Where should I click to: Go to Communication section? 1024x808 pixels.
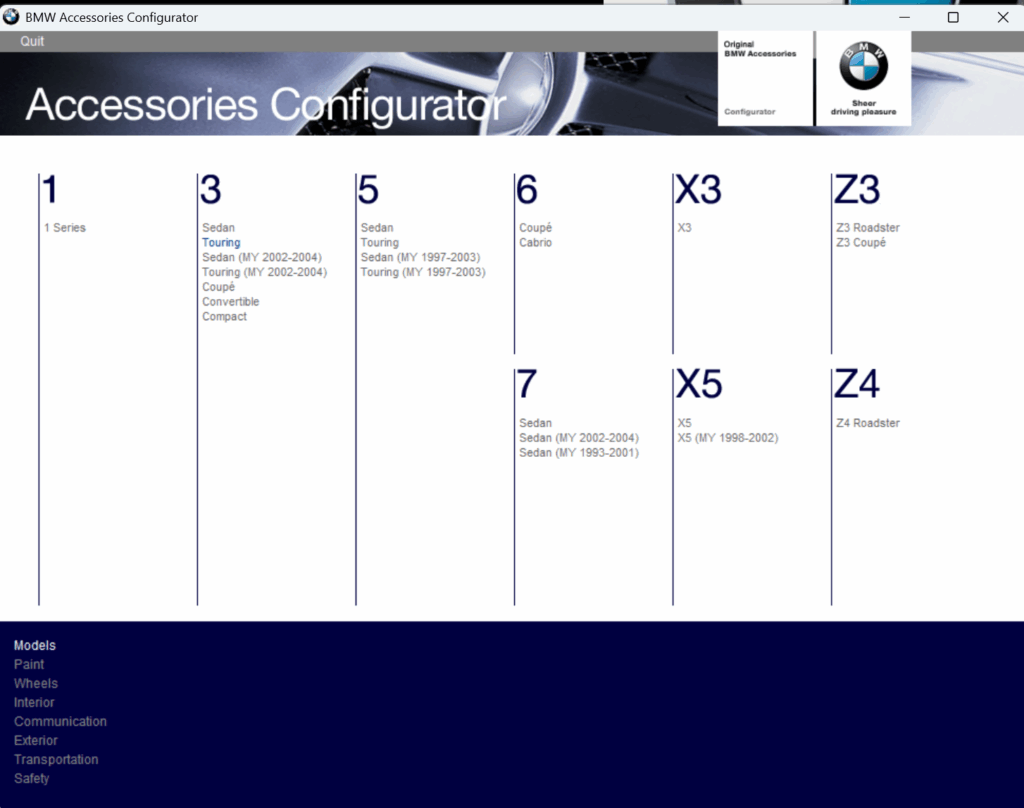(60, 721)
